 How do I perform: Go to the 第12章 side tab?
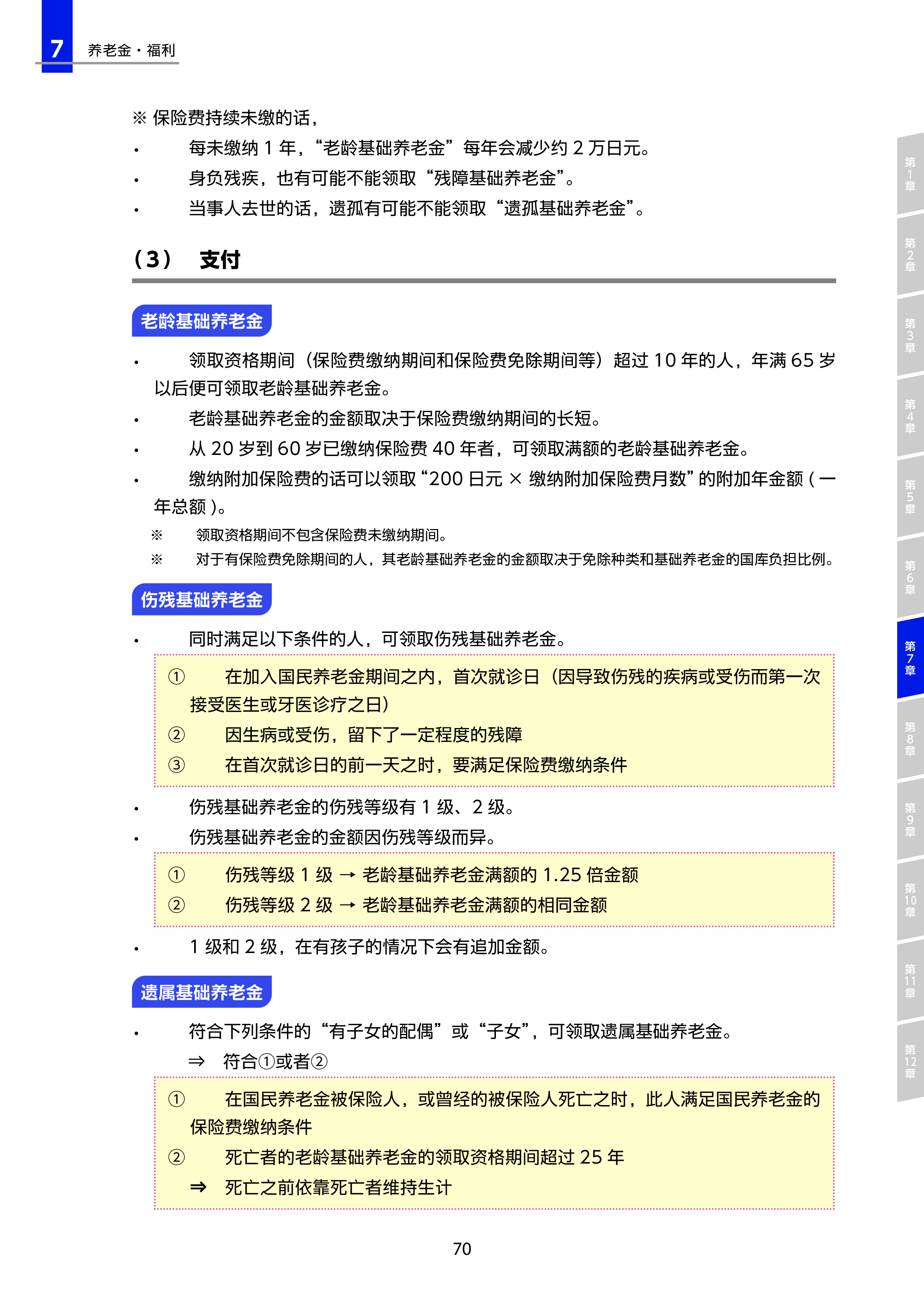910,1062
